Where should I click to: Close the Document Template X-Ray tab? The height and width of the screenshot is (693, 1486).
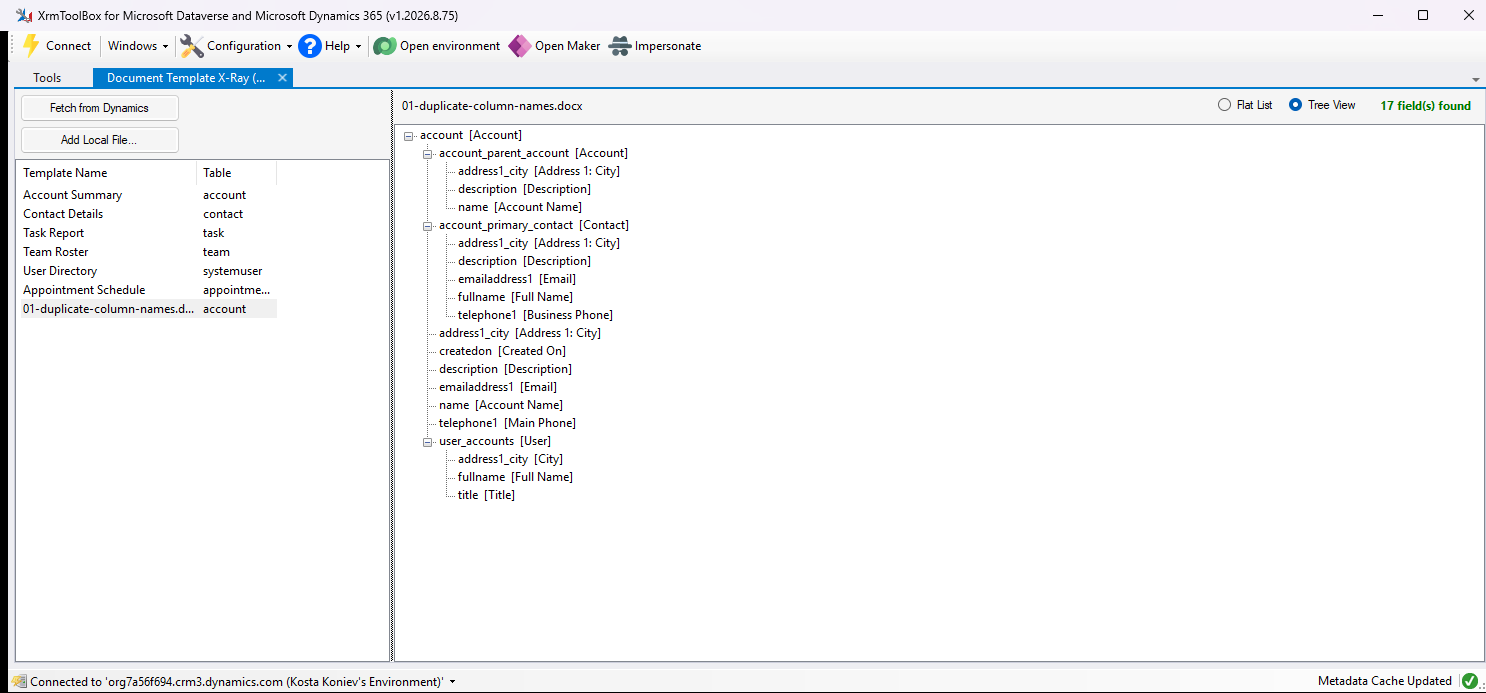(x=282, y=78)
